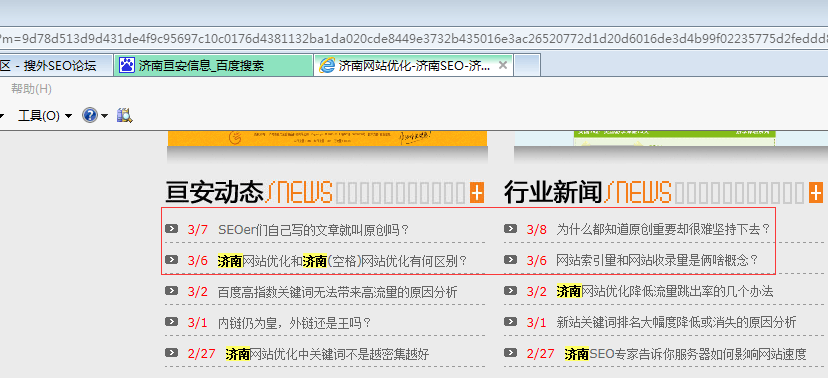Click the orange banner image thumbnail
Viewport: 828px width, 378px height.
coord(327,138)
